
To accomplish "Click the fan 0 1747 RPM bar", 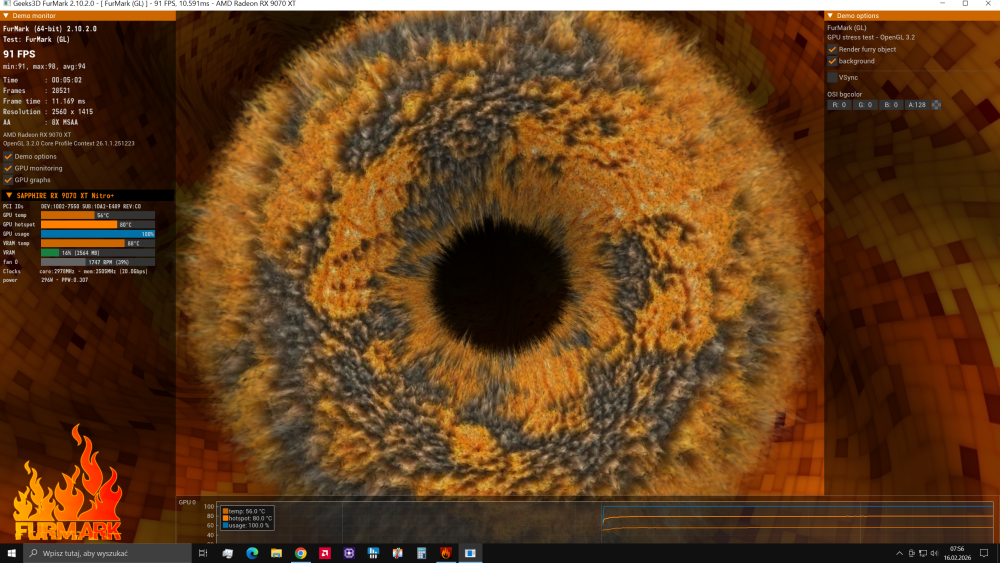I will click(98, 262).
